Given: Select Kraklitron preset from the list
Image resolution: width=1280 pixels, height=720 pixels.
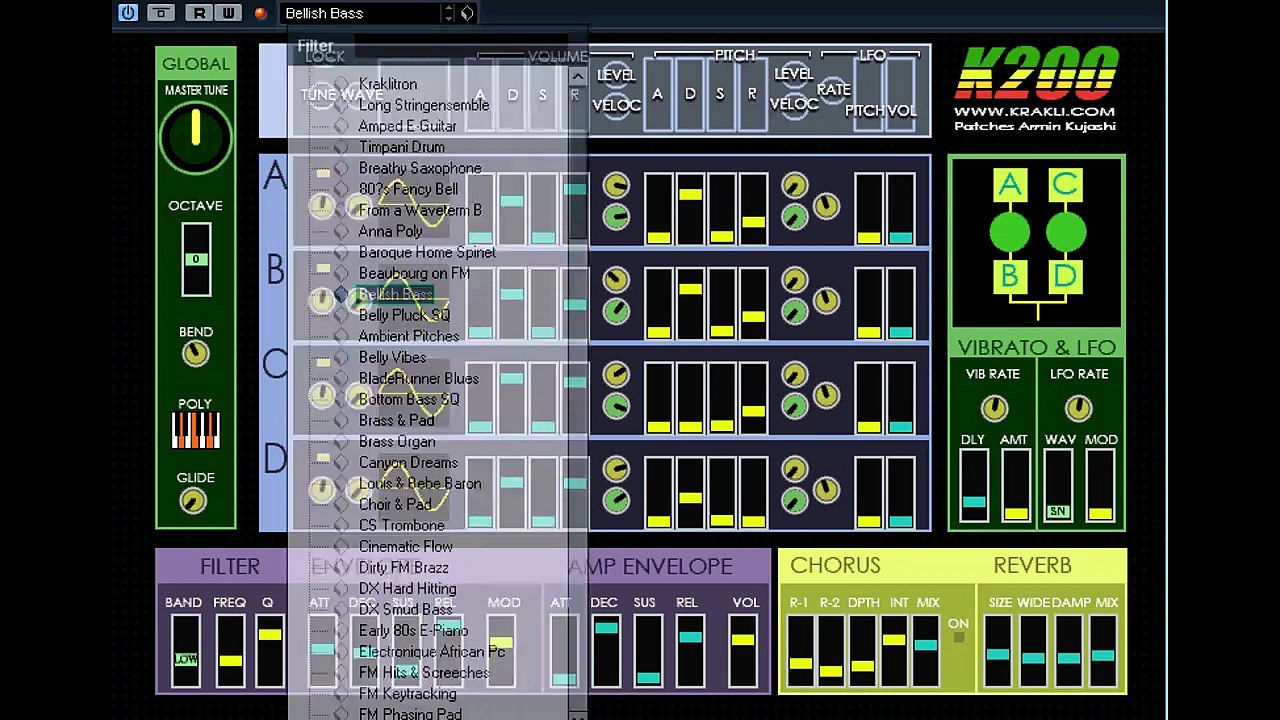Looking at the screenshot, I should coord(388,84).
